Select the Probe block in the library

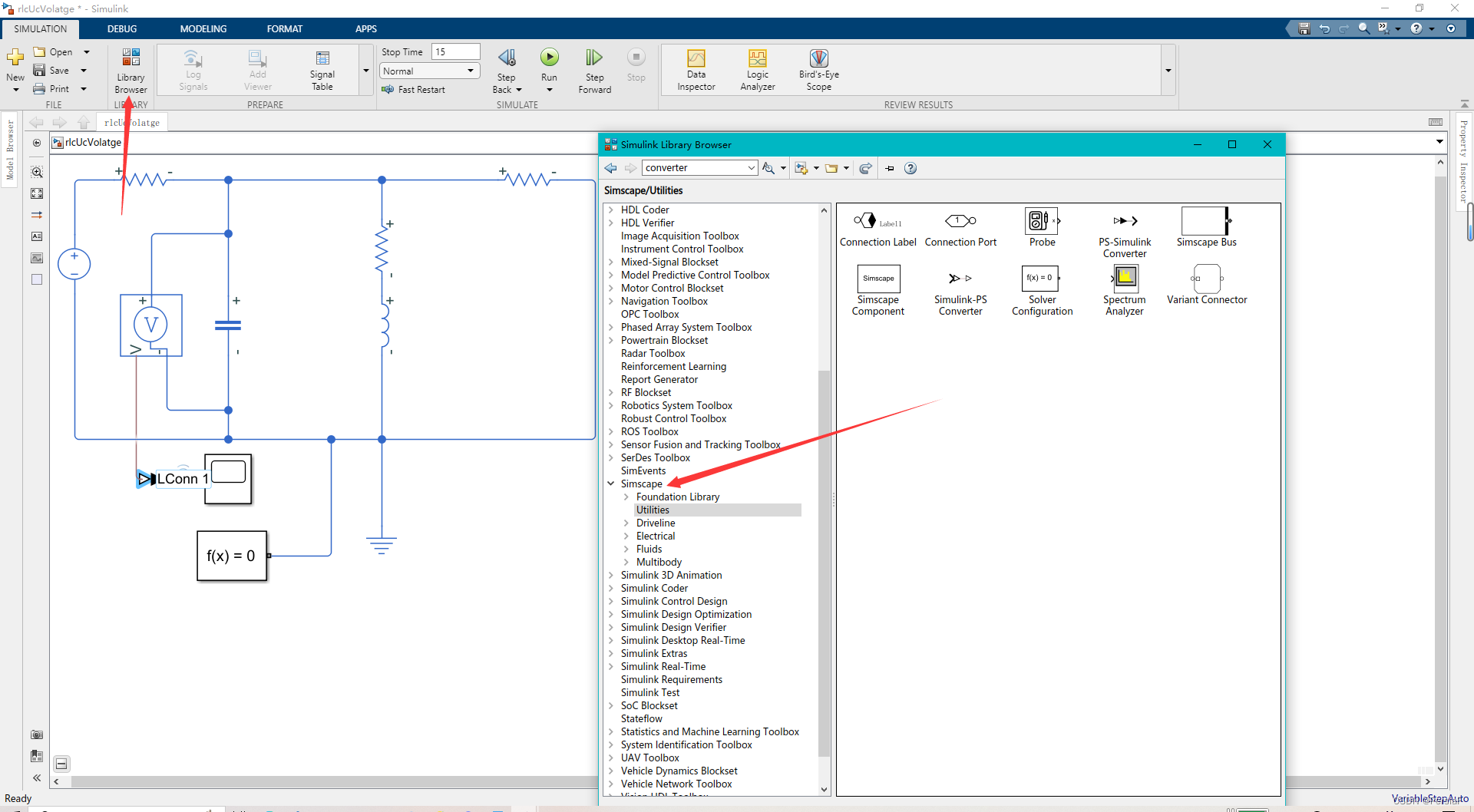coord(1042,227)
